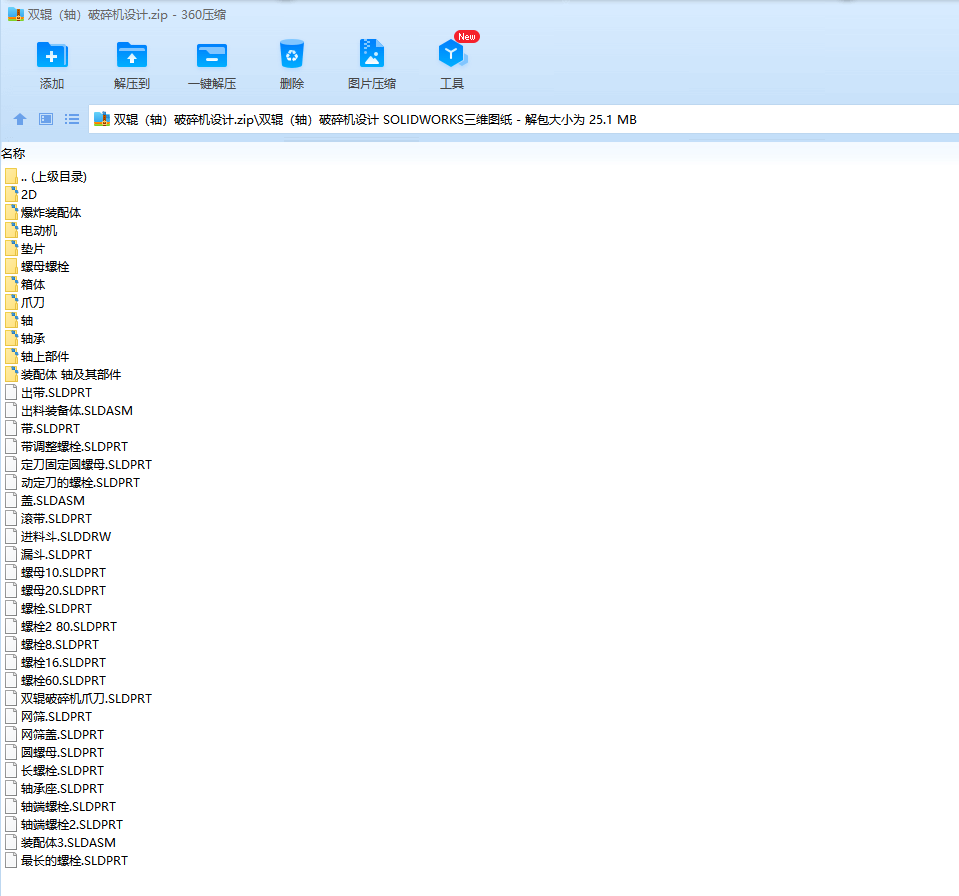Select the file 动定刀的螺栓.SLDPRT
Viewport: 959px width, 896px height.
pyautogui.click(x=72, y=483)
